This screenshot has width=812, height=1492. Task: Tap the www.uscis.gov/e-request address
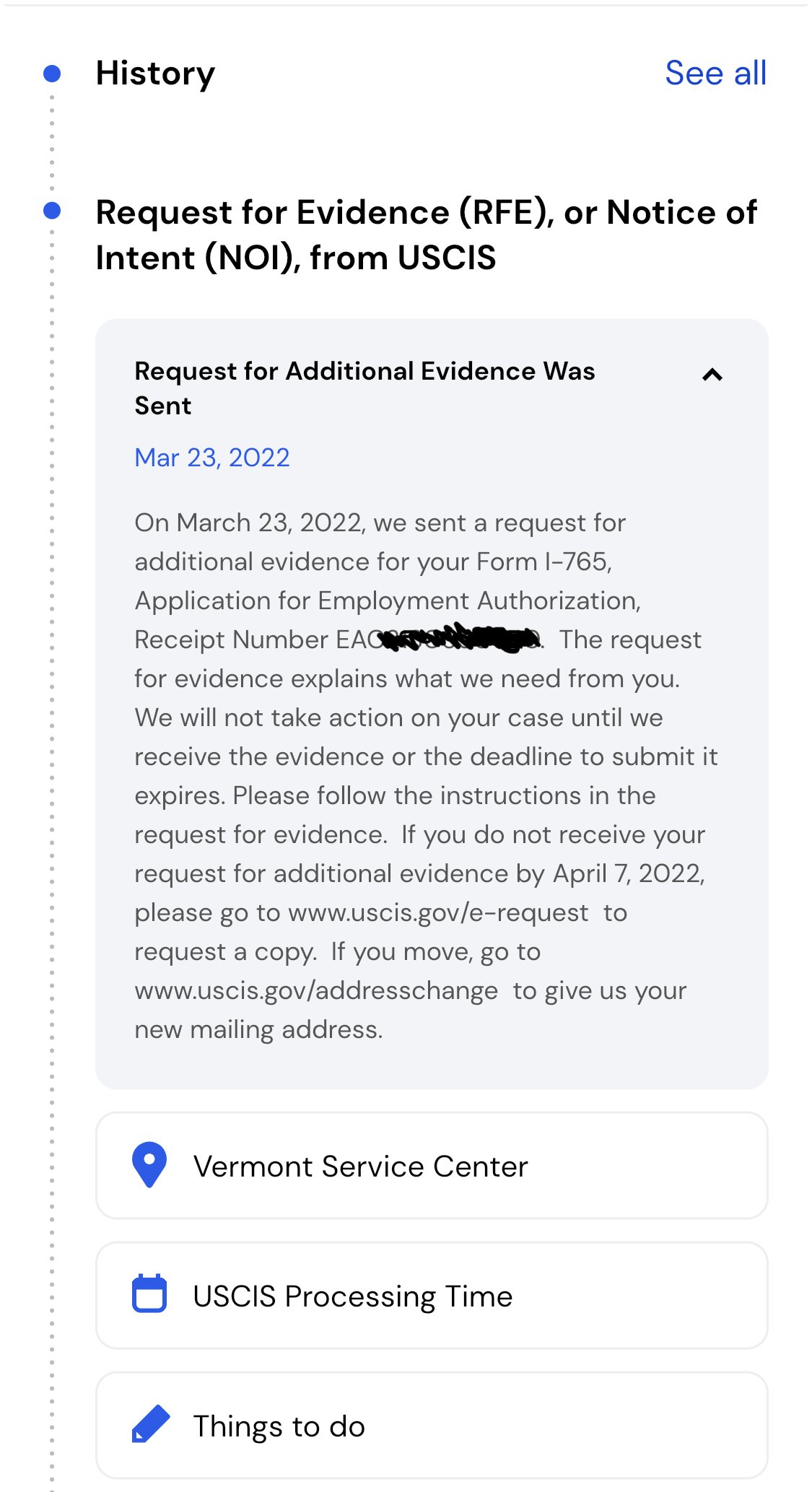(x=438, y=913)
